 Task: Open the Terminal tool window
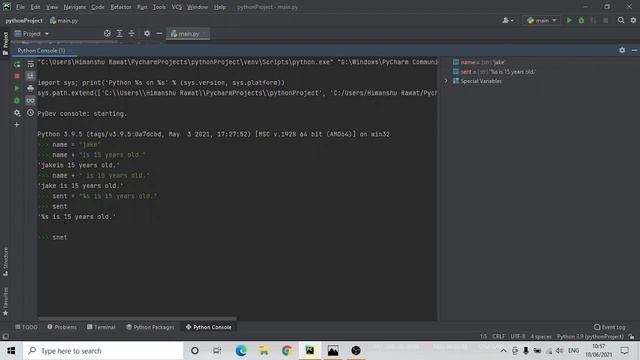click(x=101, y=327)
